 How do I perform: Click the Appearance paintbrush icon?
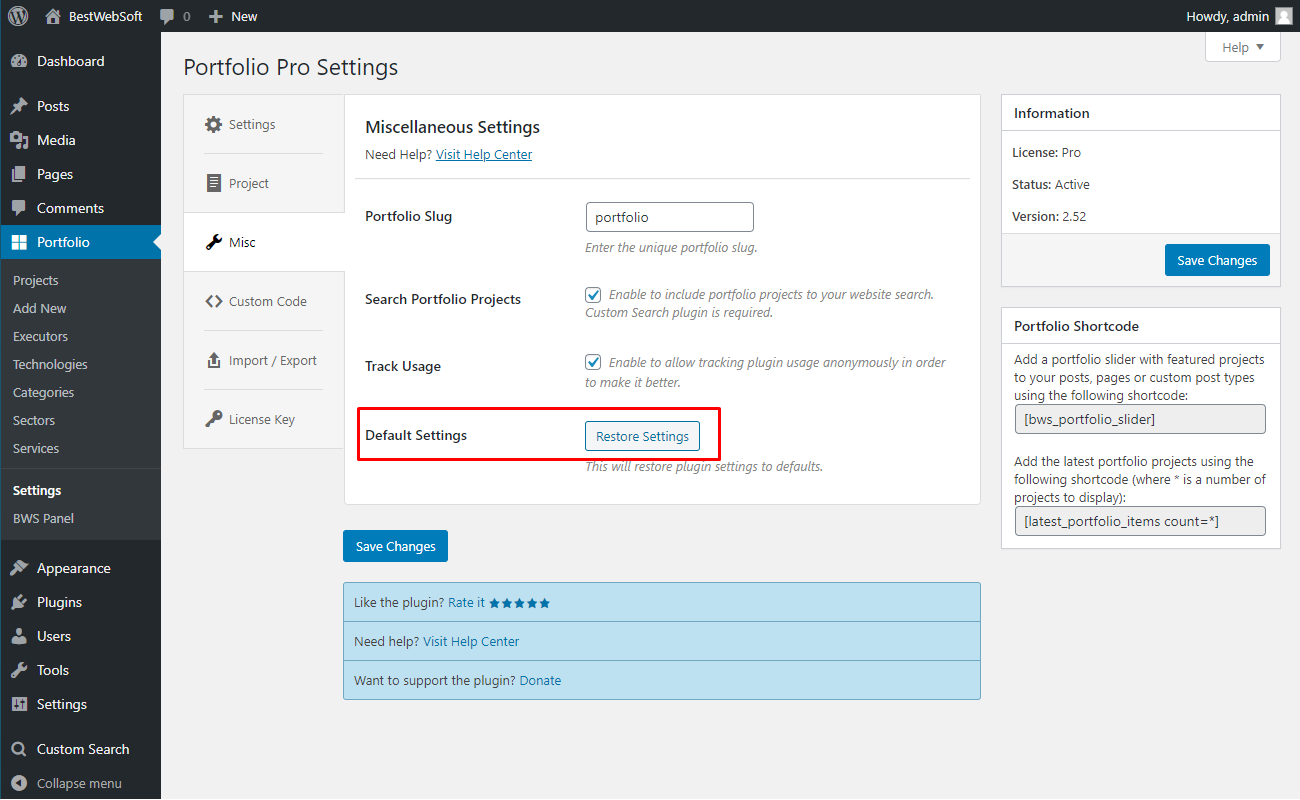pyautogui.click(x=19, y=568)
